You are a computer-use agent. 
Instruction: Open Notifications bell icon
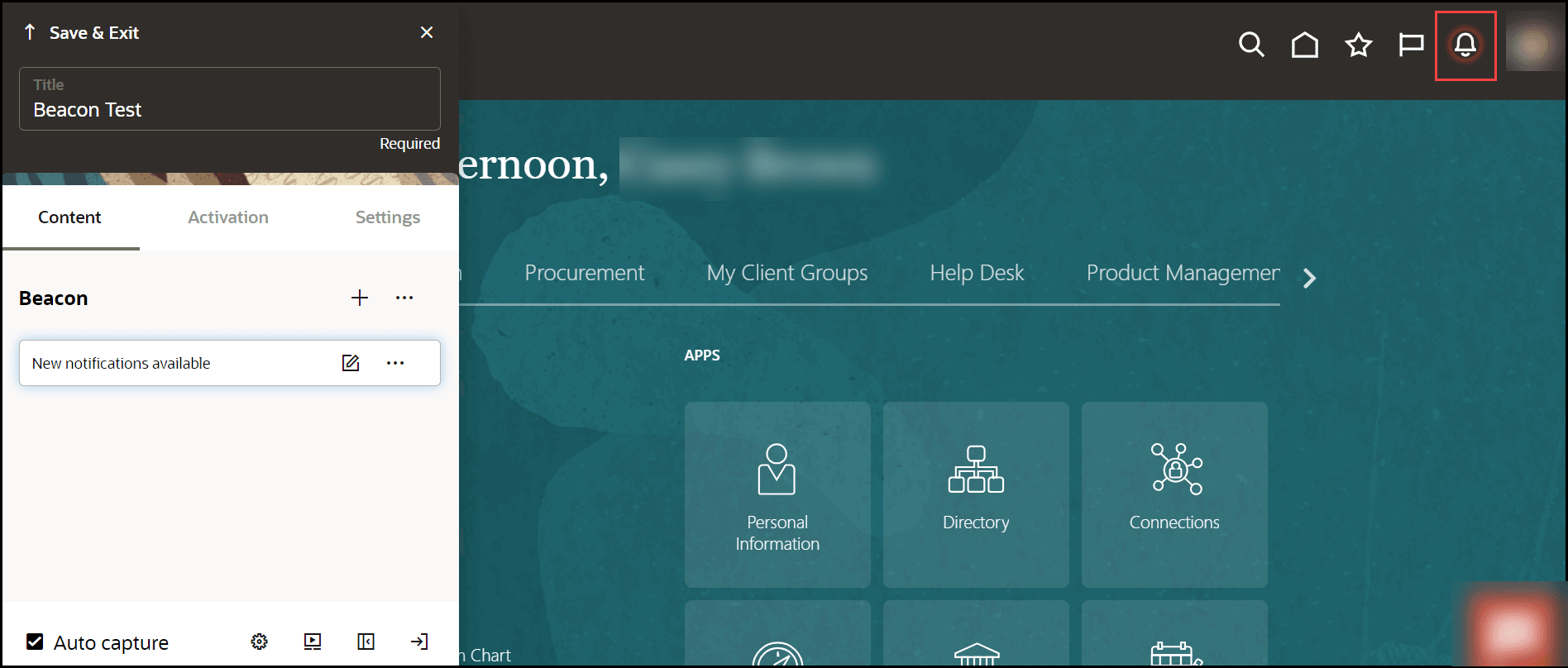coord(1465,45)
